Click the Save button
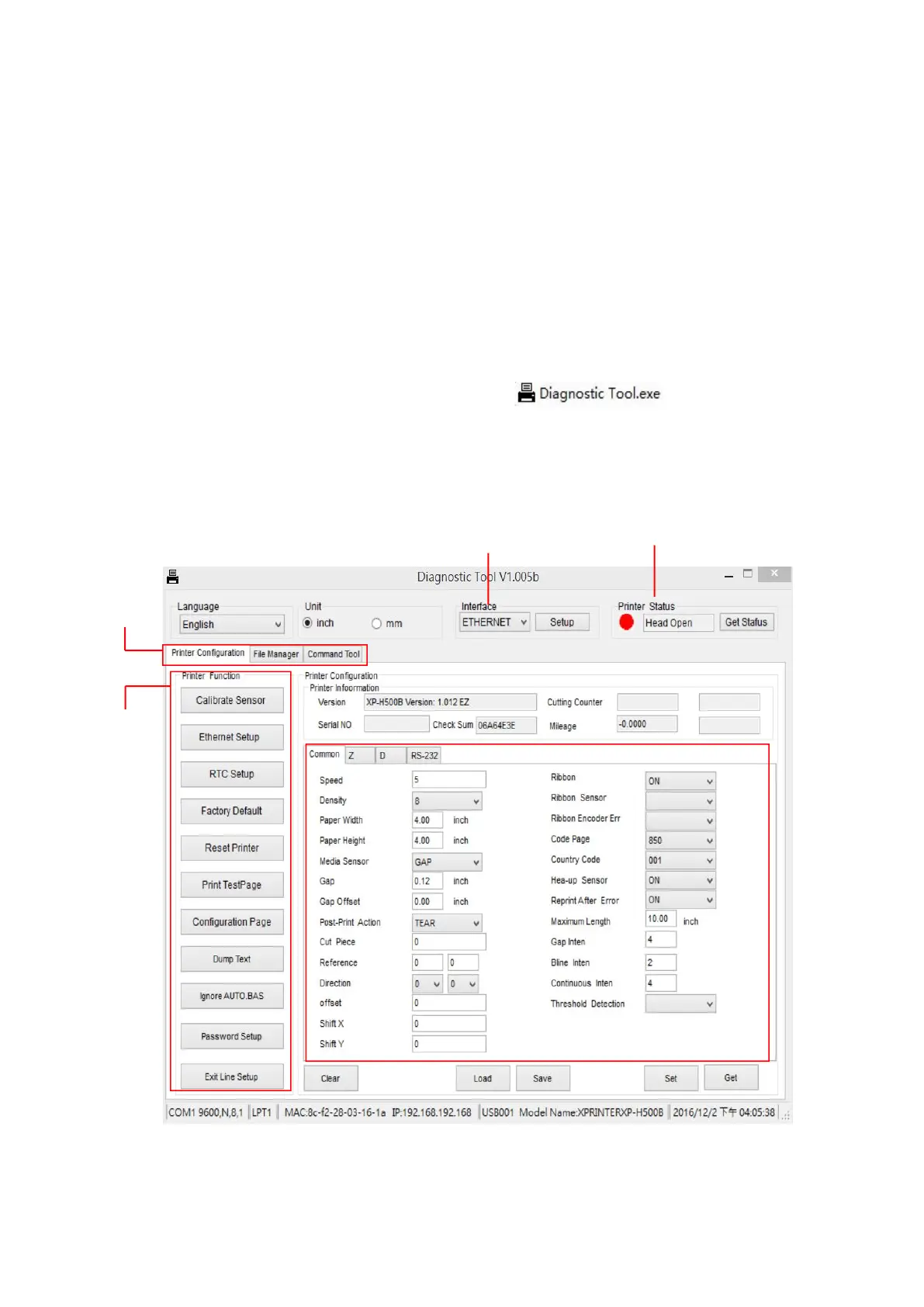 click(542, 1078)
